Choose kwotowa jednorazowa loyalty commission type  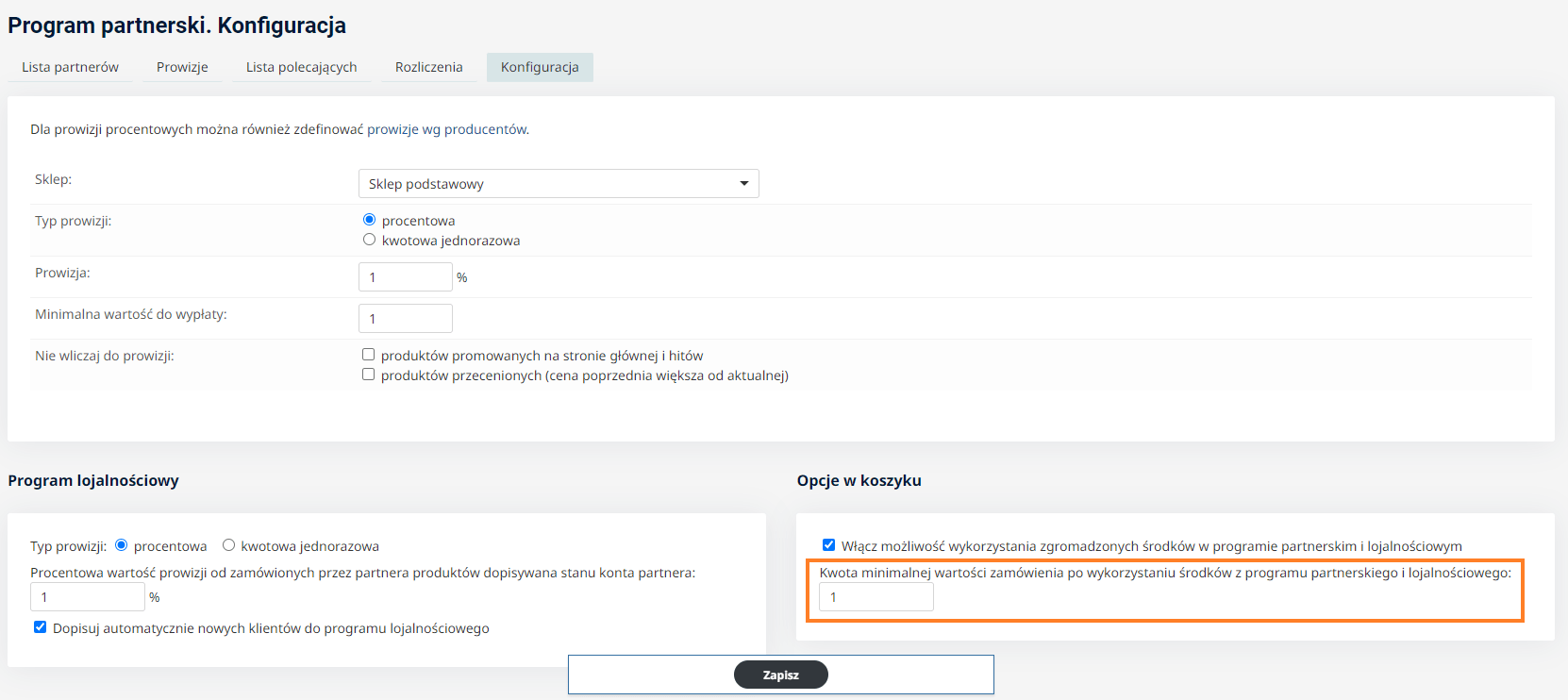tap(228, 545)
